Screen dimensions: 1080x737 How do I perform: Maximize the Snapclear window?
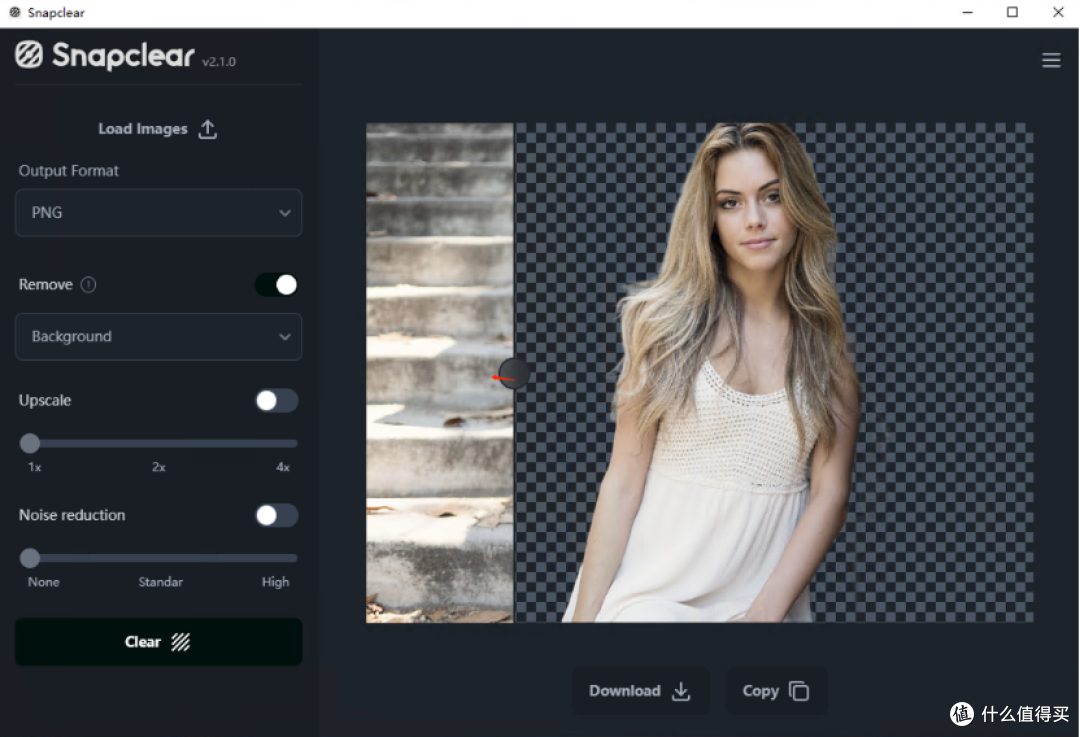(1012, 12)
